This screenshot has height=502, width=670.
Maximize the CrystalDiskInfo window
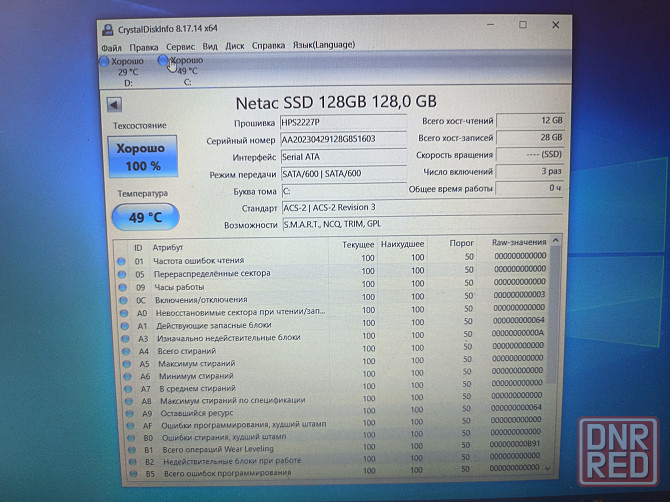[523, 25]
